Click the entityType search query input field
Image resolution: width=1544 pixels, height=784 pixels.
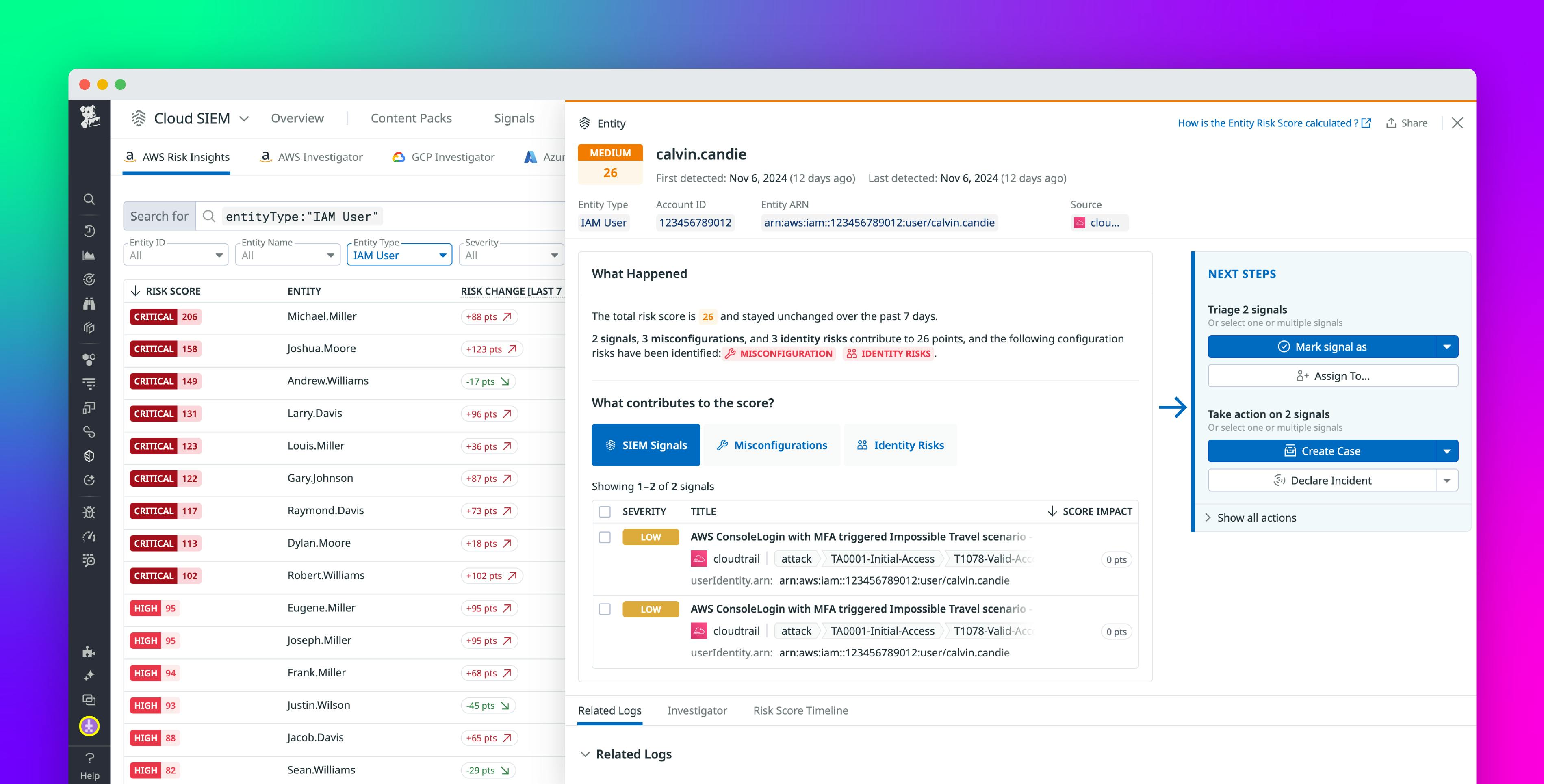[x=301, y=217]
